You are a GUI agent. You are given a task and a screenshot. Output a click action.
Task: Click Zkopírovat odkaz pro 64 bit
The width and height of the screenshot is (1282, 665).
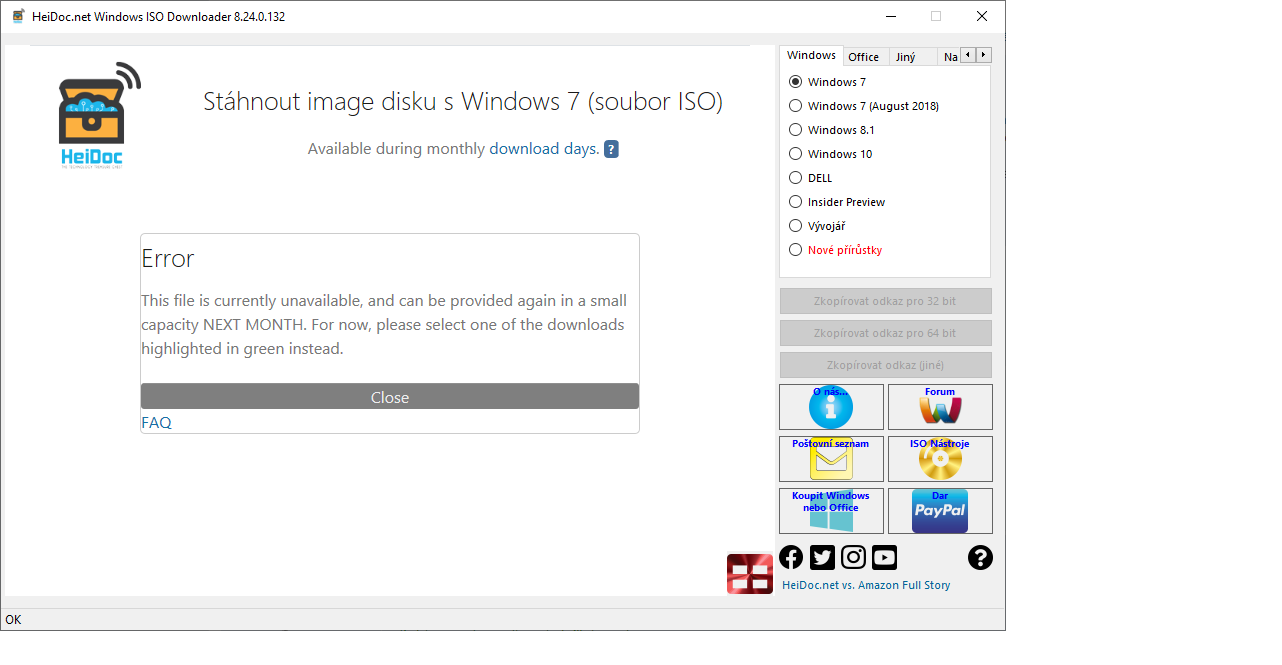coord(886,333)
